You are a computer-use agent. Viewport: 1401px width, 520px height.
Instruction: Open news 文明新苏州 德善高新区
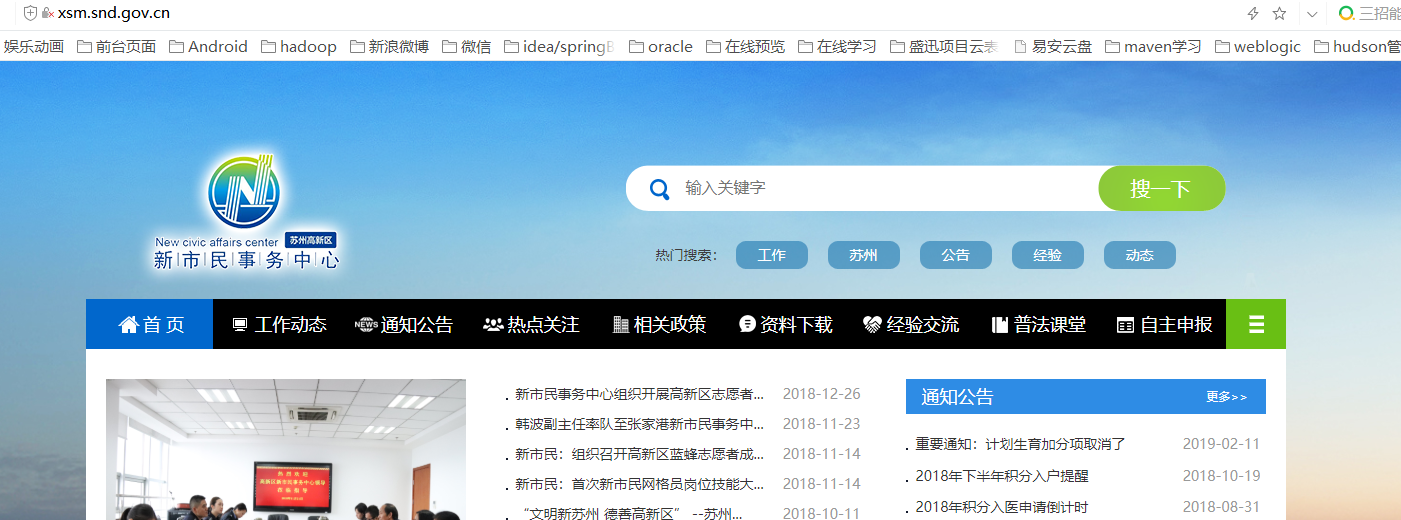pyautogui.click(x=632, y=514)
